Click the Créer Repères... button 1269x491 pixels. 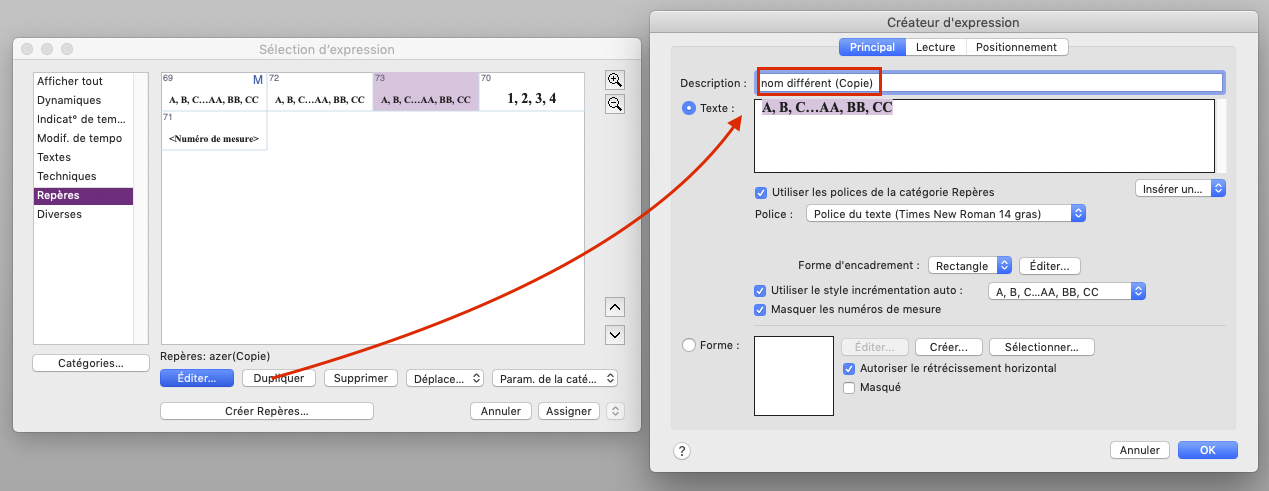(x=266, y=411)
